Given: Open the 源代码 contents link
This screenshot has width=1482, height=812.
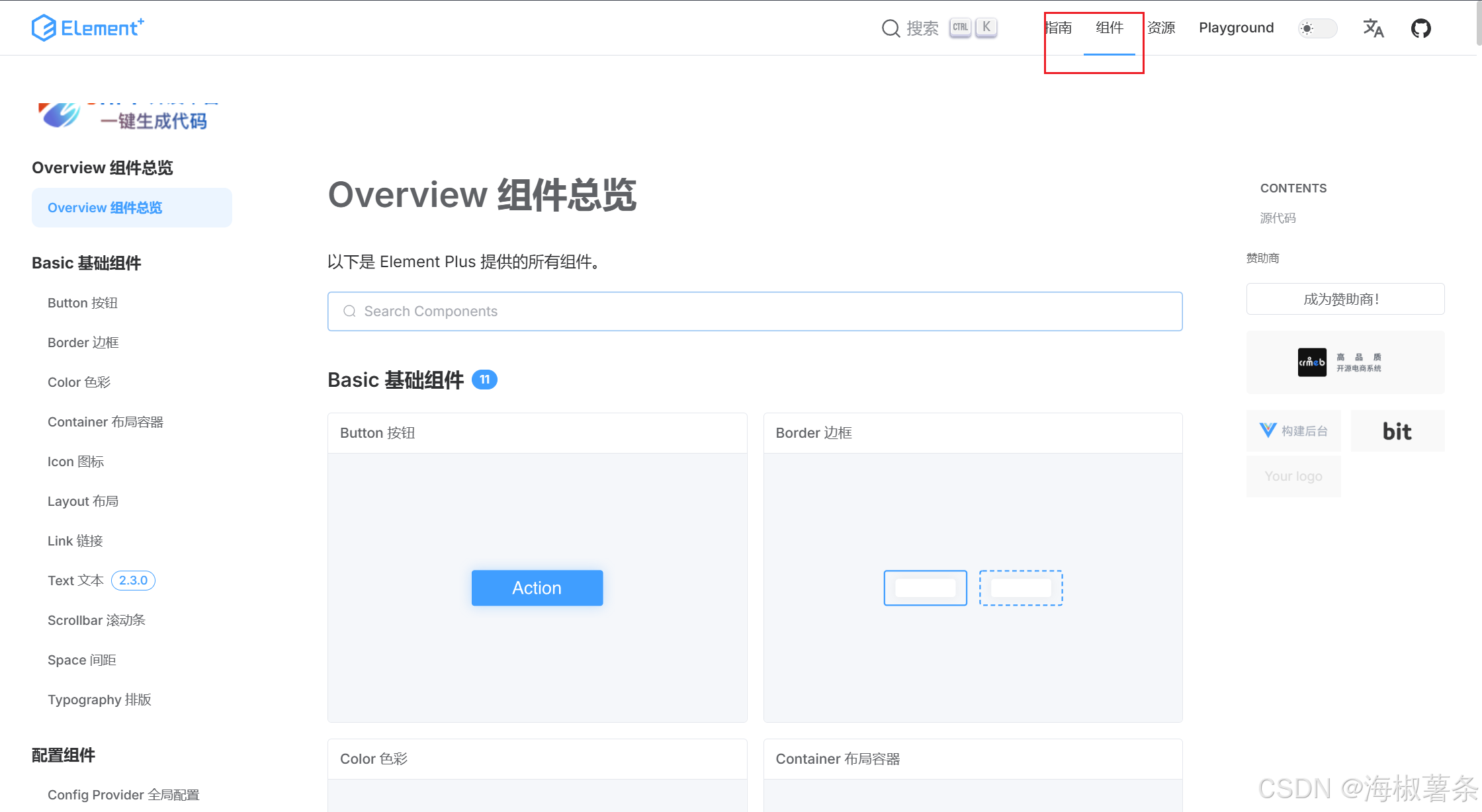Looking at the screenshot, I should (x=1278, y=218).
